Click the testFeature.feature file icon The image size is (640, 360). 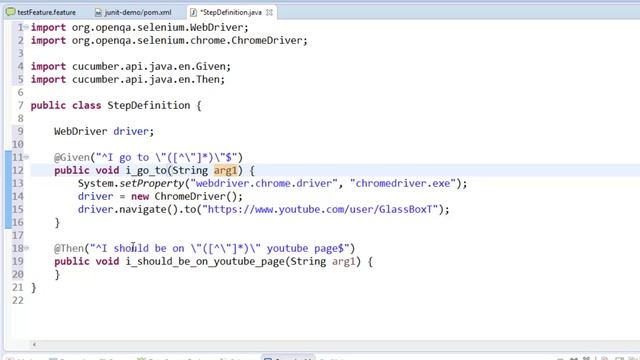point(11,12)
